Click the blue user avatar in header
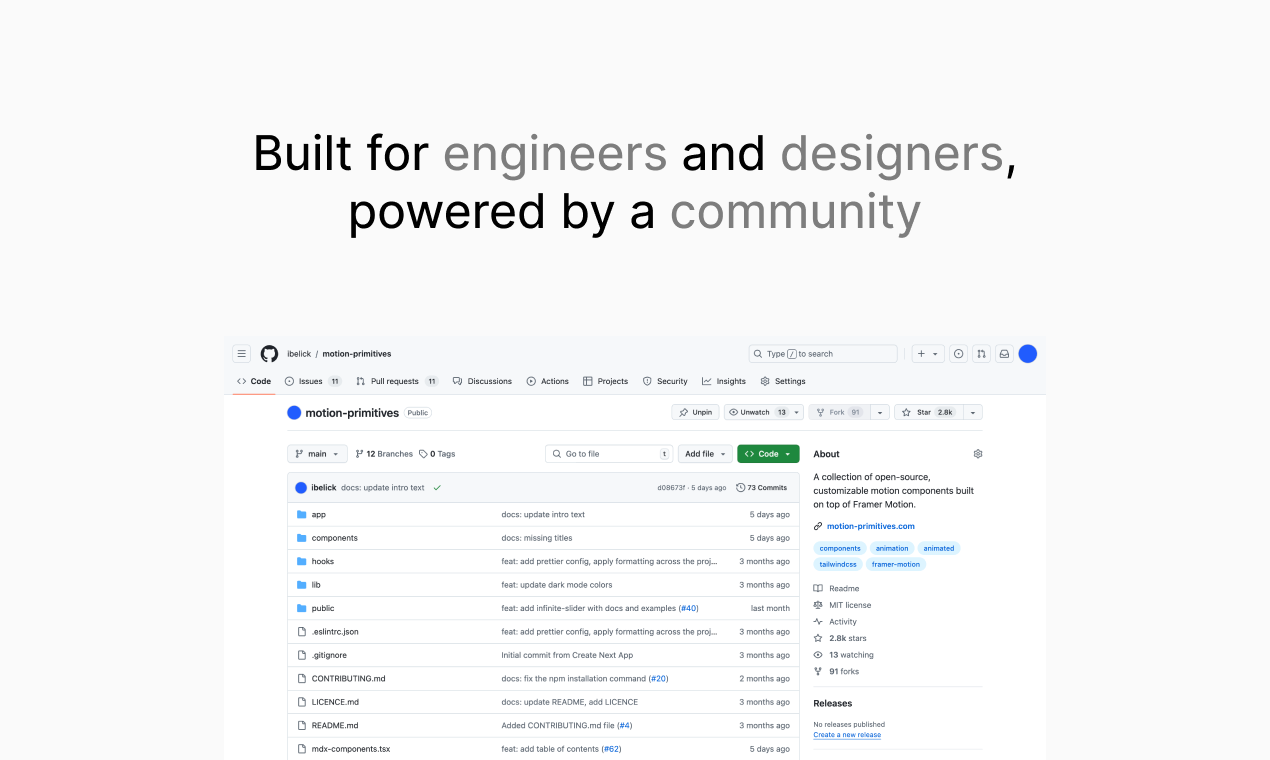 (1027, 354)
